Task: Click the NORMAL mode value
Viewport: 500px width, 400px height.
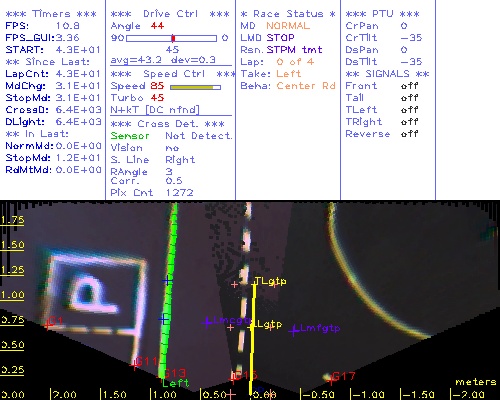Action: (x=288, y=26)
